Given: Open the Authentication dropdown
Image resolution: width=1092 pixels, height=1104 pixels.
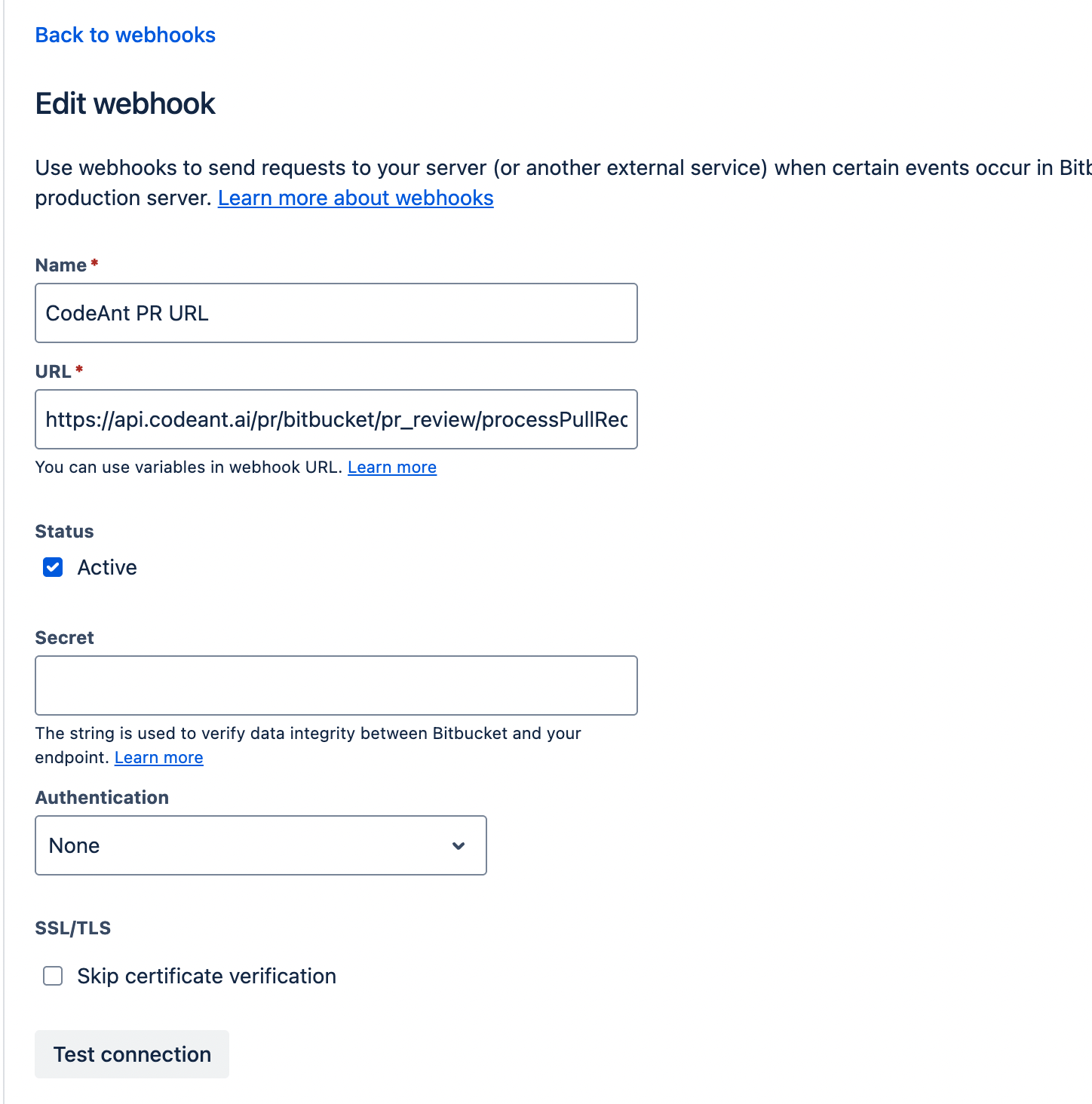Looking at the screenshot, I should 260,845.
